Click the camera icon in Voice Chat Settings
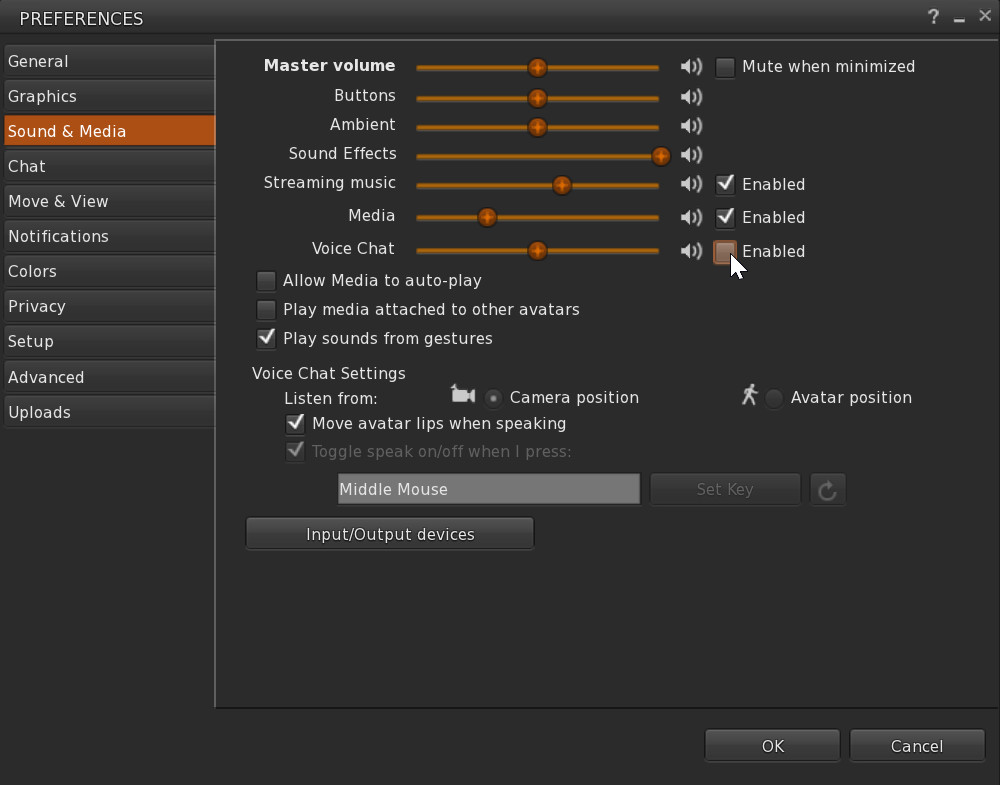Screen dimensions: 1000x785 463,395
